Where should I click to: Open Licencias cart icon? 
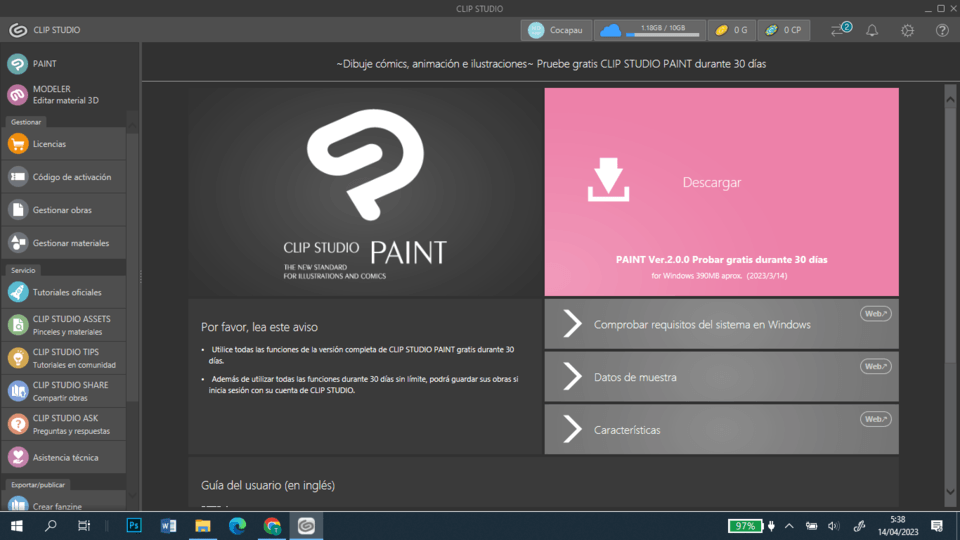point(18,144)
